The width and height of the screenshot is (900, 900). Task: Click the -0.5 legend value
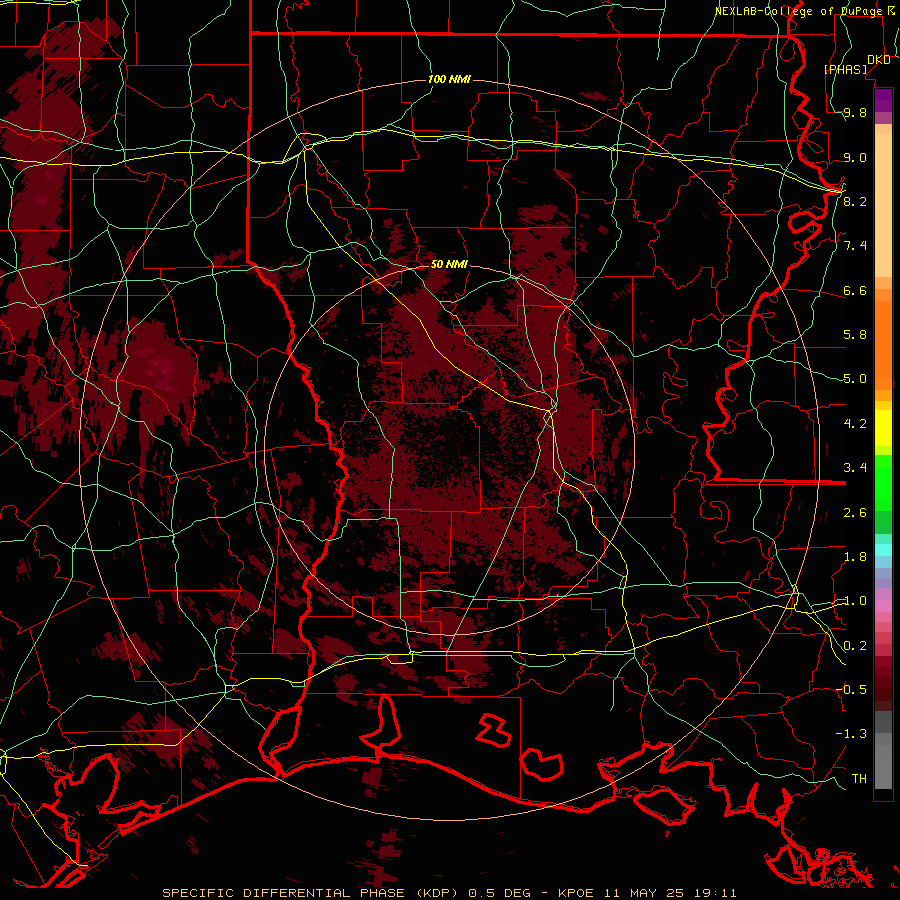pyautogui.click(x=851, y=689)
